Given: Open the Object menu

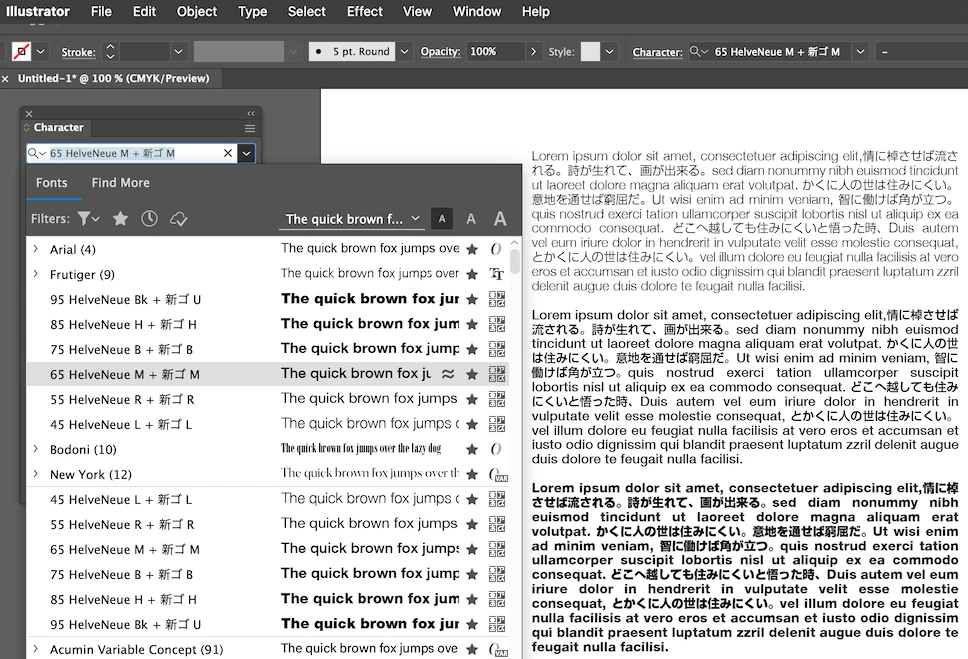Looking at the screenshot, I should 196,11.
